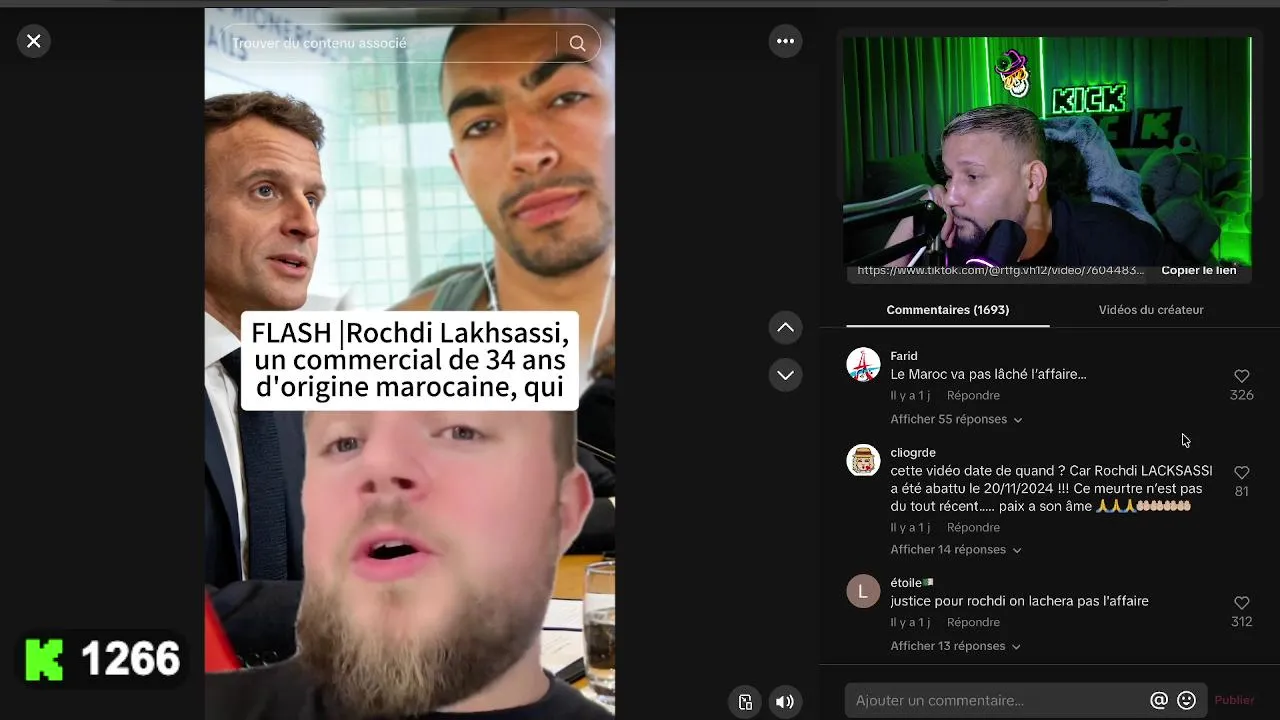Toggle the auto-scroll icon beside volume
This screenshot has height=720, width=1280.
coord(745,701)
